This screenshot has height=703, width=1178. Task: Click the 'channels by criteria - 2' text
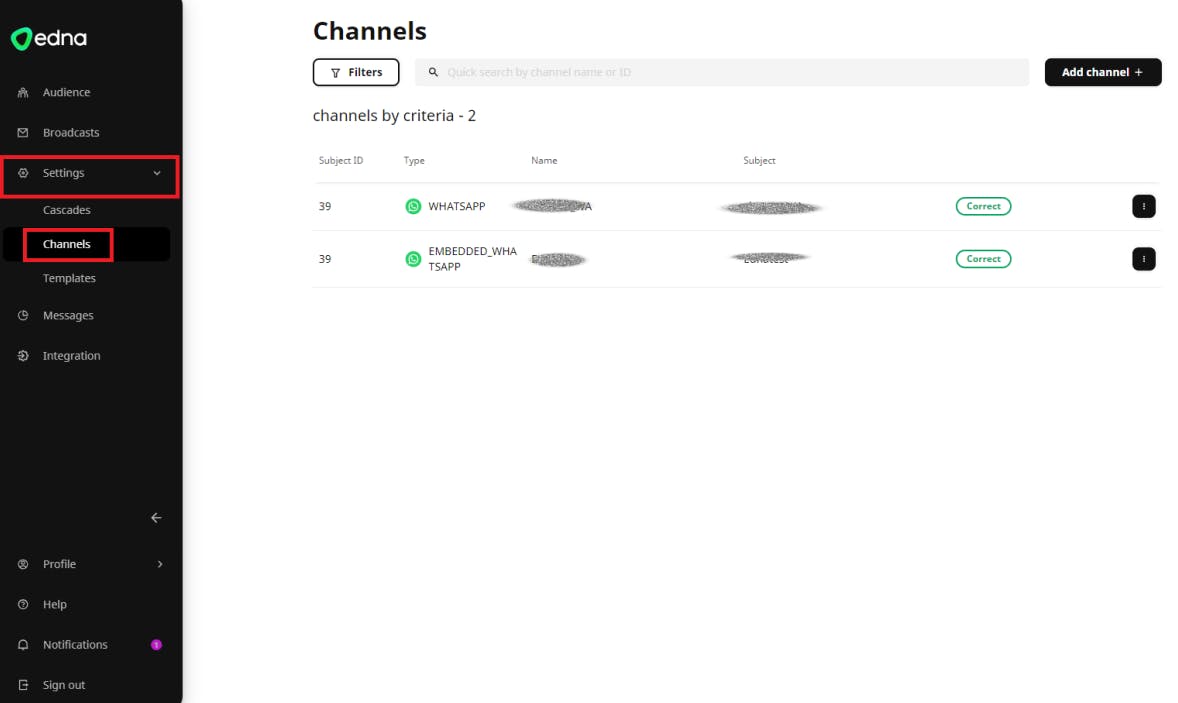(394, 116)
